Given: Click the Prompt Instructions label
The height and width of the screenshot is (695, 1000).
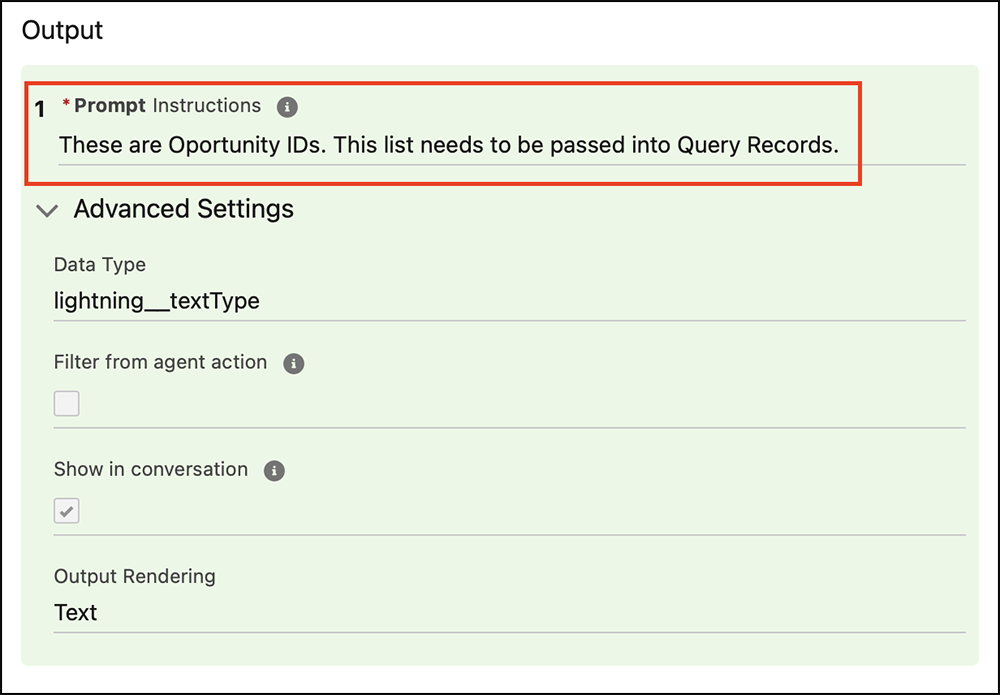Looking at the screenshot, I should (167, 105).
